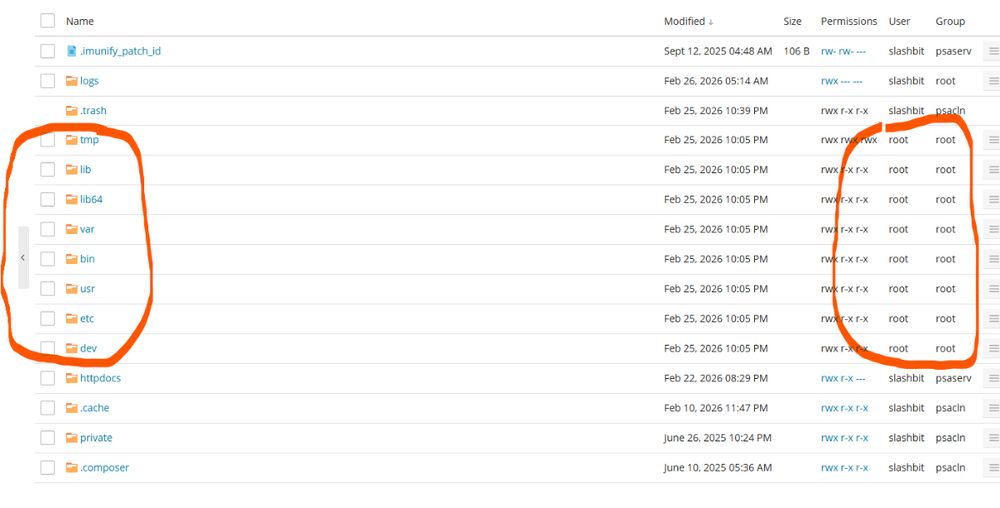Click the logs folder icon

tap(71, 81)
